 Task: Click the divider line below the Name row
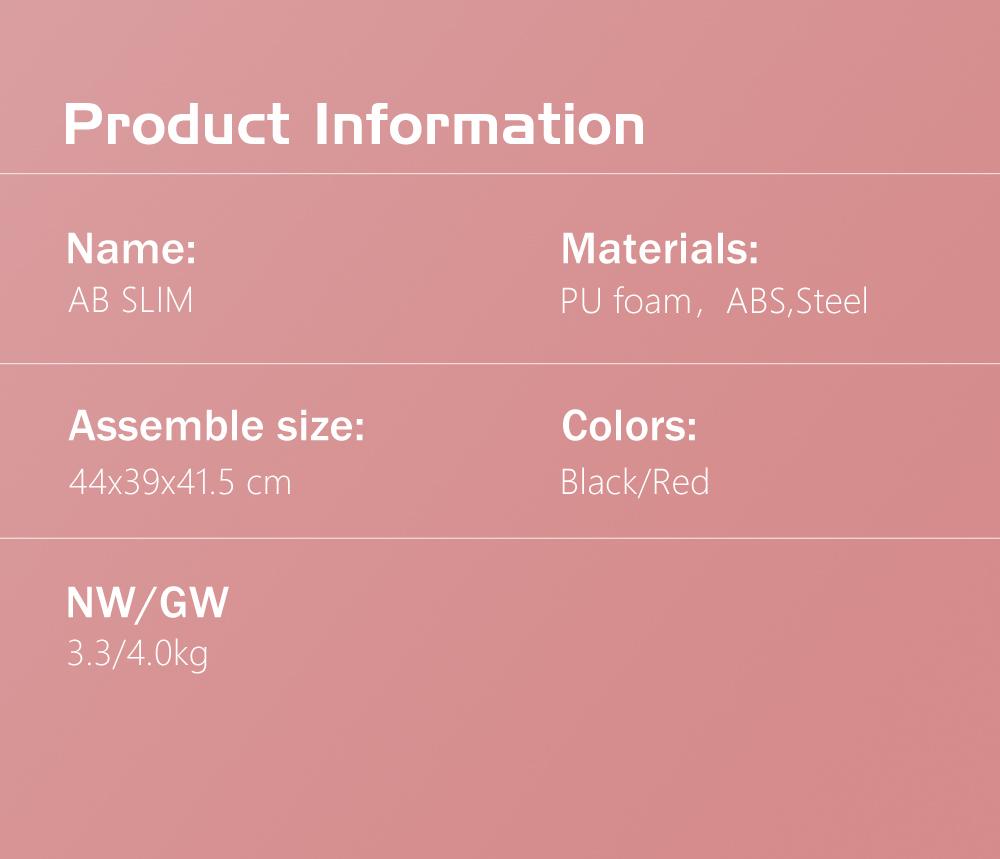click(x=500, y=363)
